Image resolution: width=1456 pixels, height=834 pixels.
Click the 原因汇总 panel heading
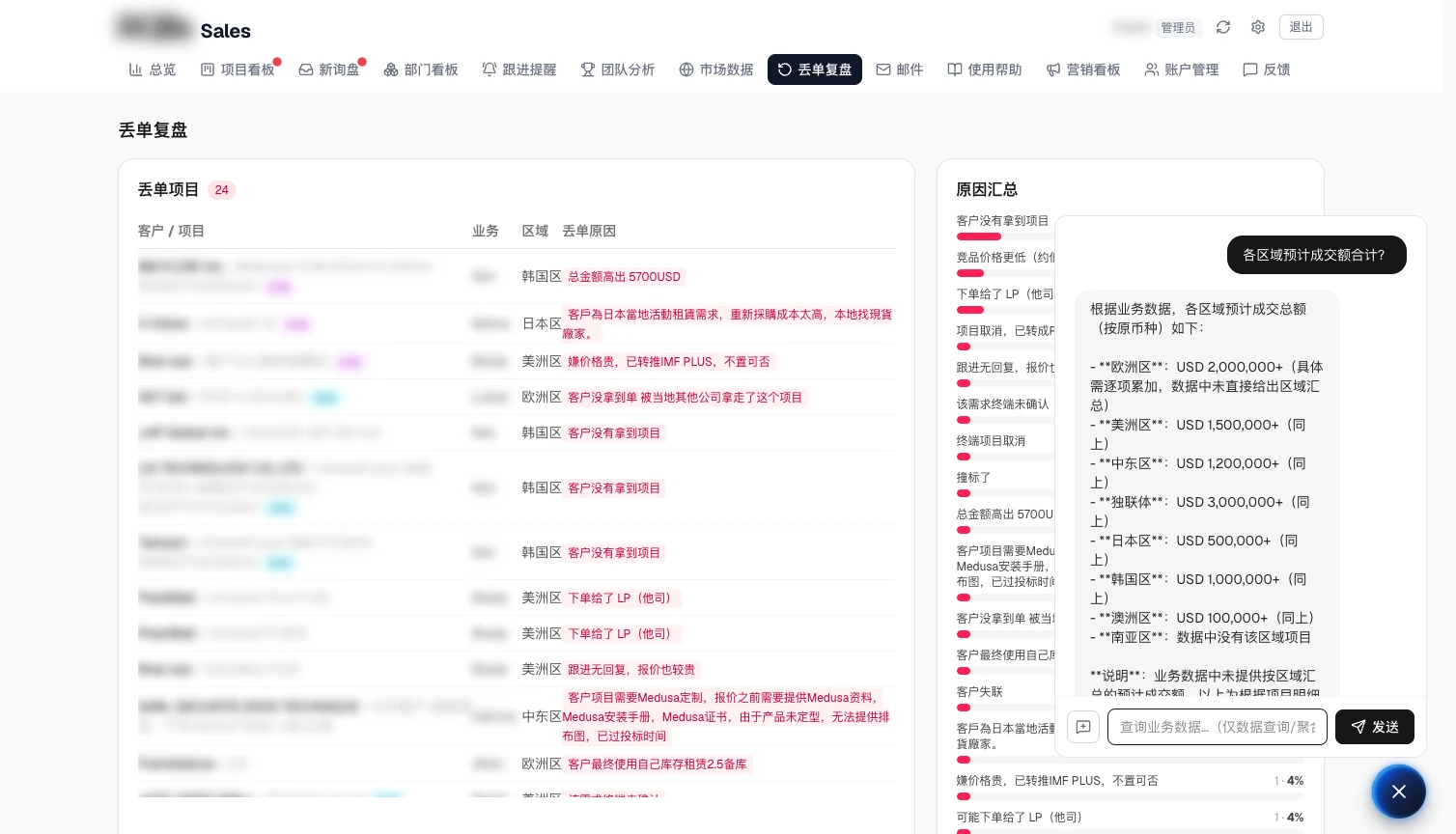pyautogui.click(x=987, y=190)
